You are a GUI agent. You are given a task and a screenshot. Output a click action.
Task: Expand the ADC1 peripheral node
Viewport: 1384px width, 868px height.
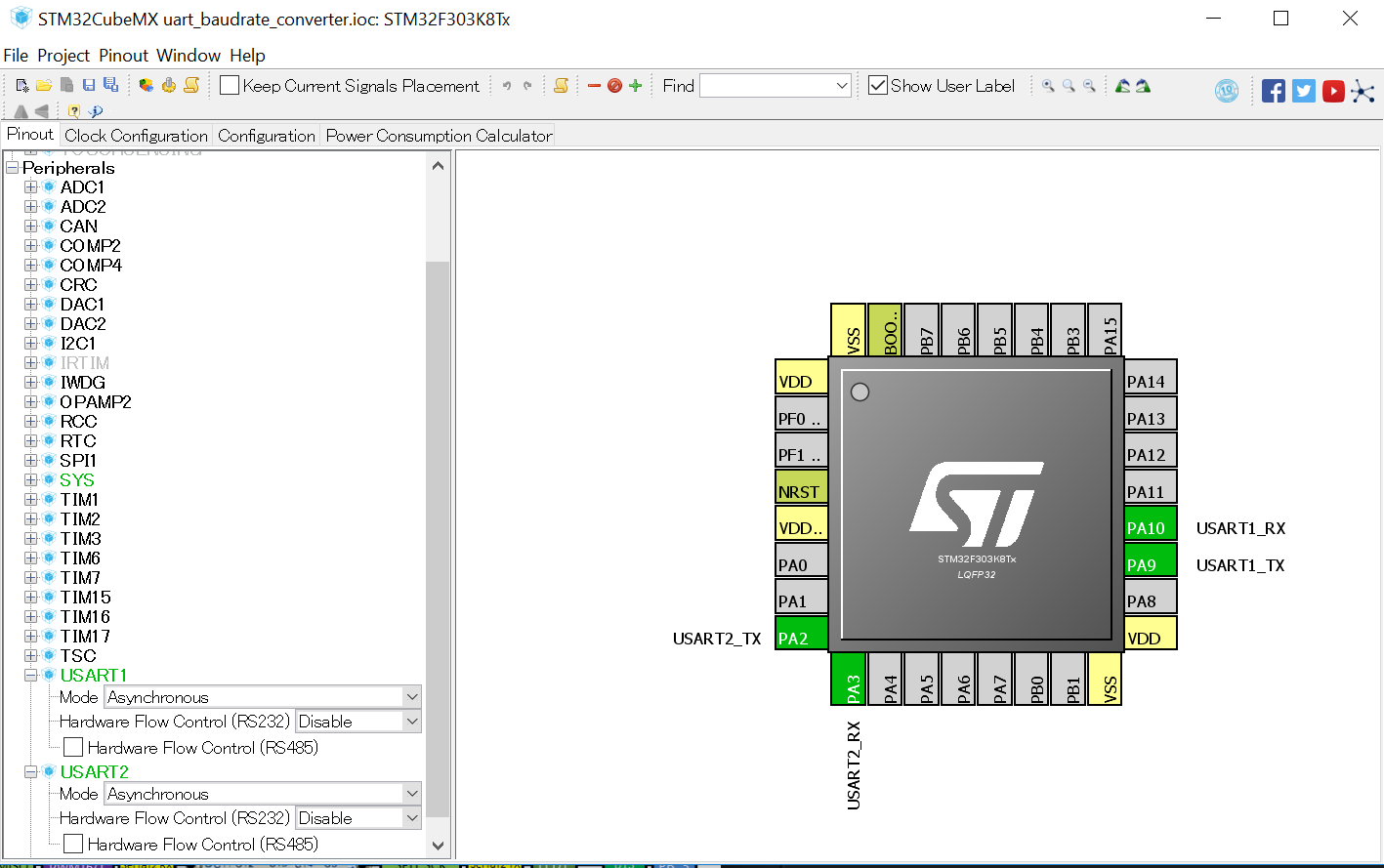(x=30, y=186)
